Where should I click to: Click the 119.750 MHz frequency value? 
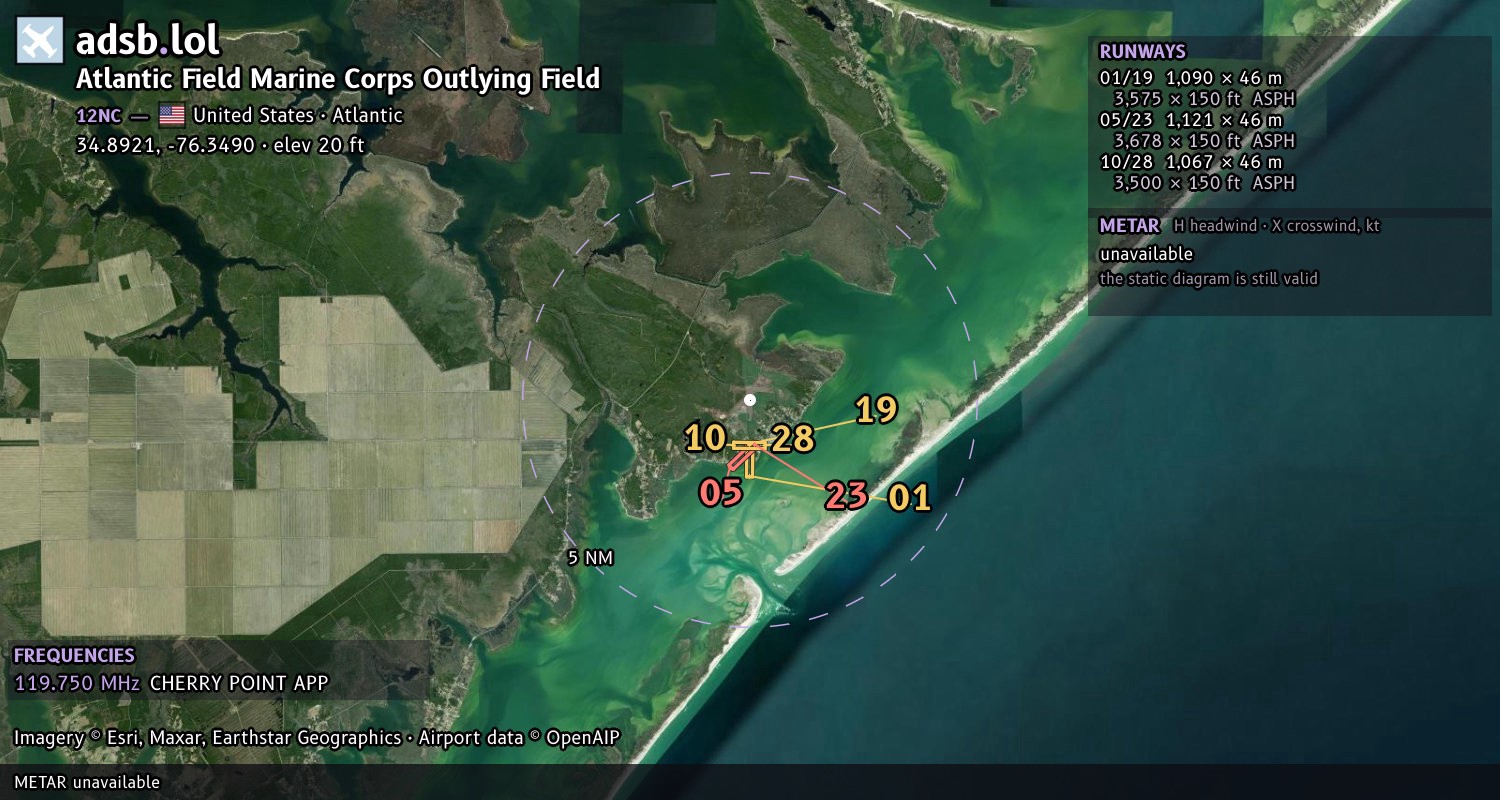(77, 685)
